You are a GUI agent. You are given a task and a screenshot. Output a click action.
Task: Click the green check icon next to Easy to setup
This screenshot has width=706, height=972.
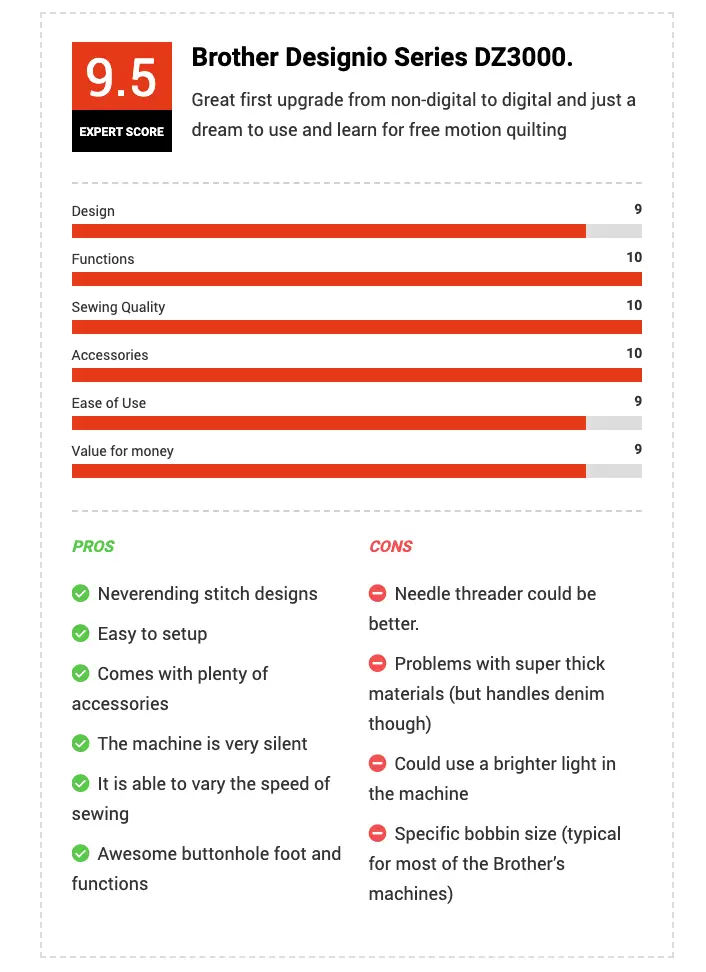pos(81,633)
